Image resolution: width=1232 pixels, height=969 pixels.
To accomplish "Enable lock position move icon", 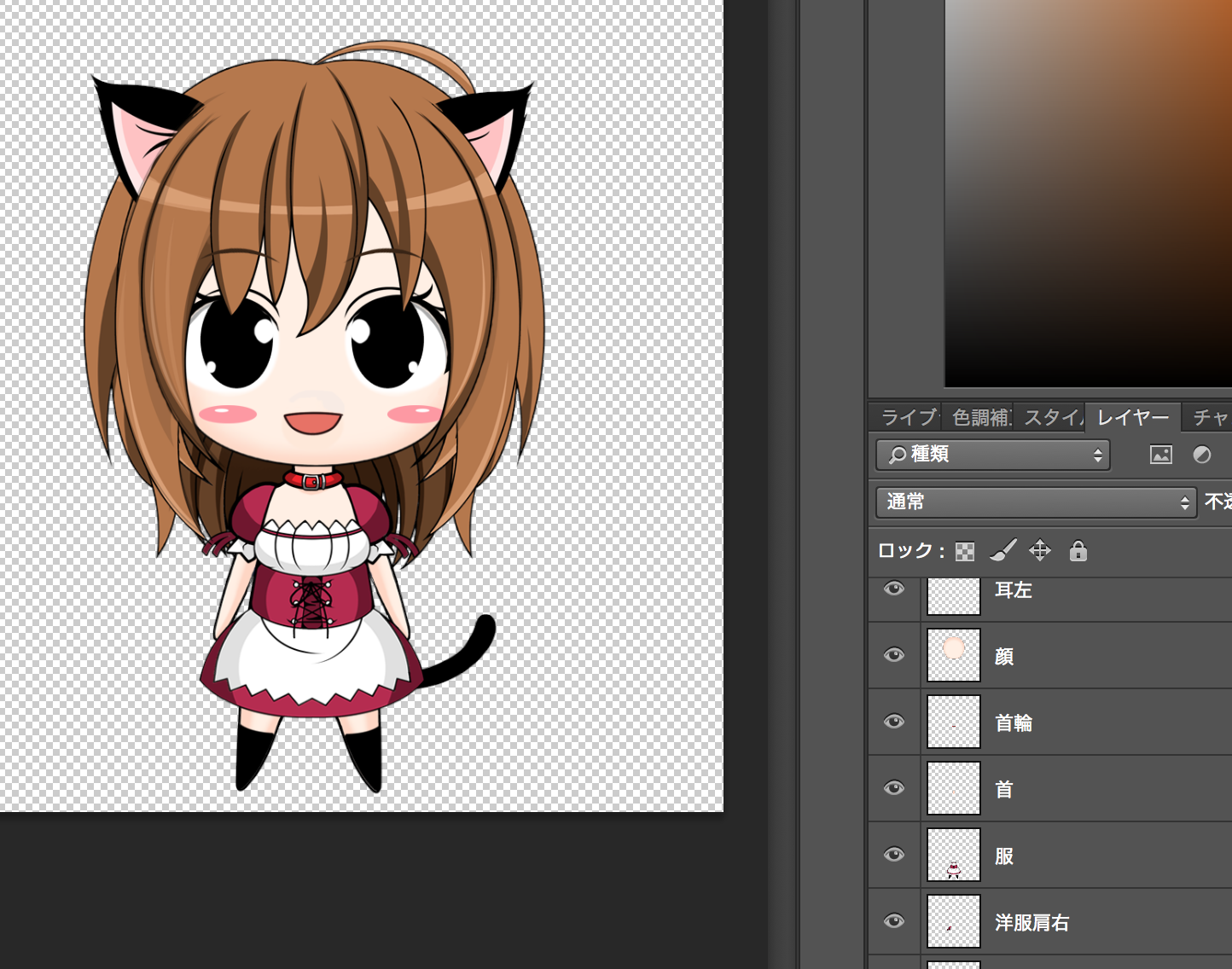I will [x=1040, y=550].
